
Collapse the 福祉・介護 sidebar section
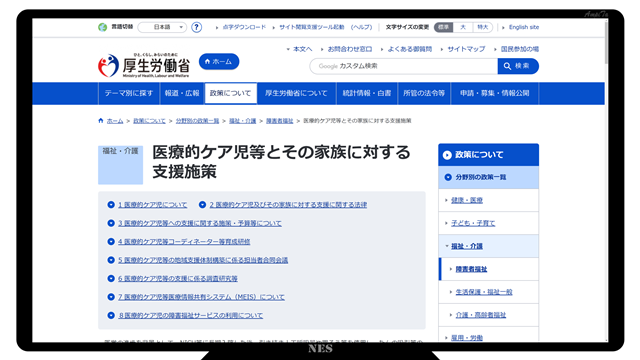(x=447, y=246)
